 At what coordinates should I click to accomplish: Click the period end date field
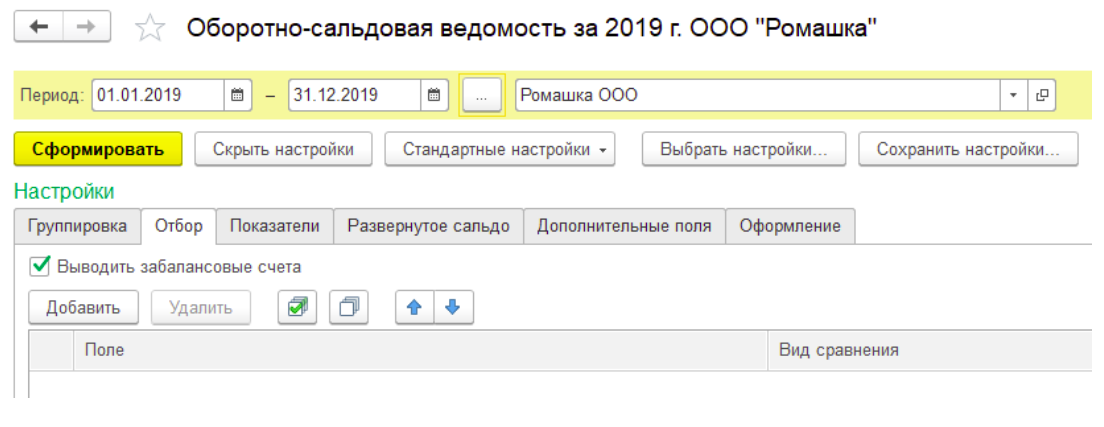(x=355, y=95)
